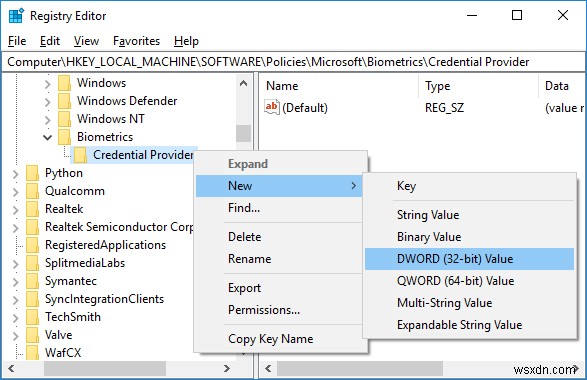This screenshot has width=587, height=380.
Task: Click Delete in the context menu
Action: [x=279, y=237]
